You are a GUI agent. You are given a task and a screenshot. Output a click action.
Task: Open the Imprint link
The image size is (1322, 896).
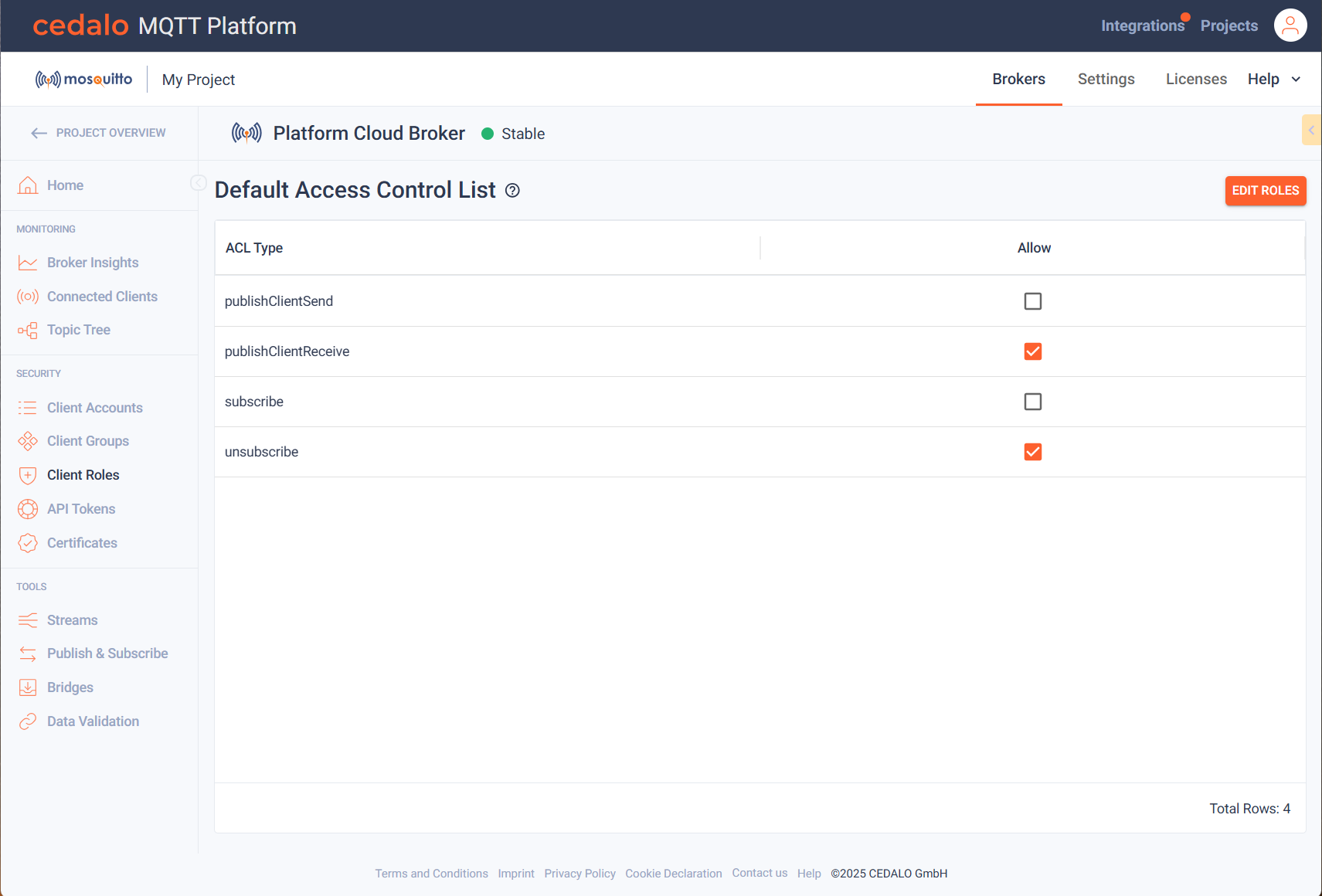pos(515,874)
